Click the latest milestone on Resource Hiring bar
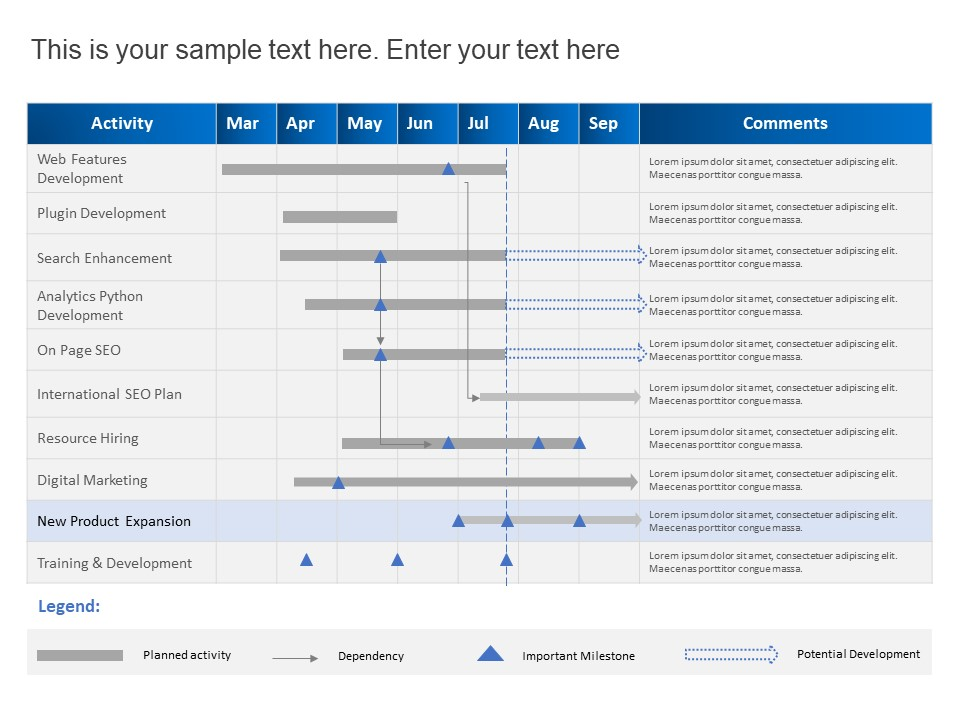 pos(579,443)
